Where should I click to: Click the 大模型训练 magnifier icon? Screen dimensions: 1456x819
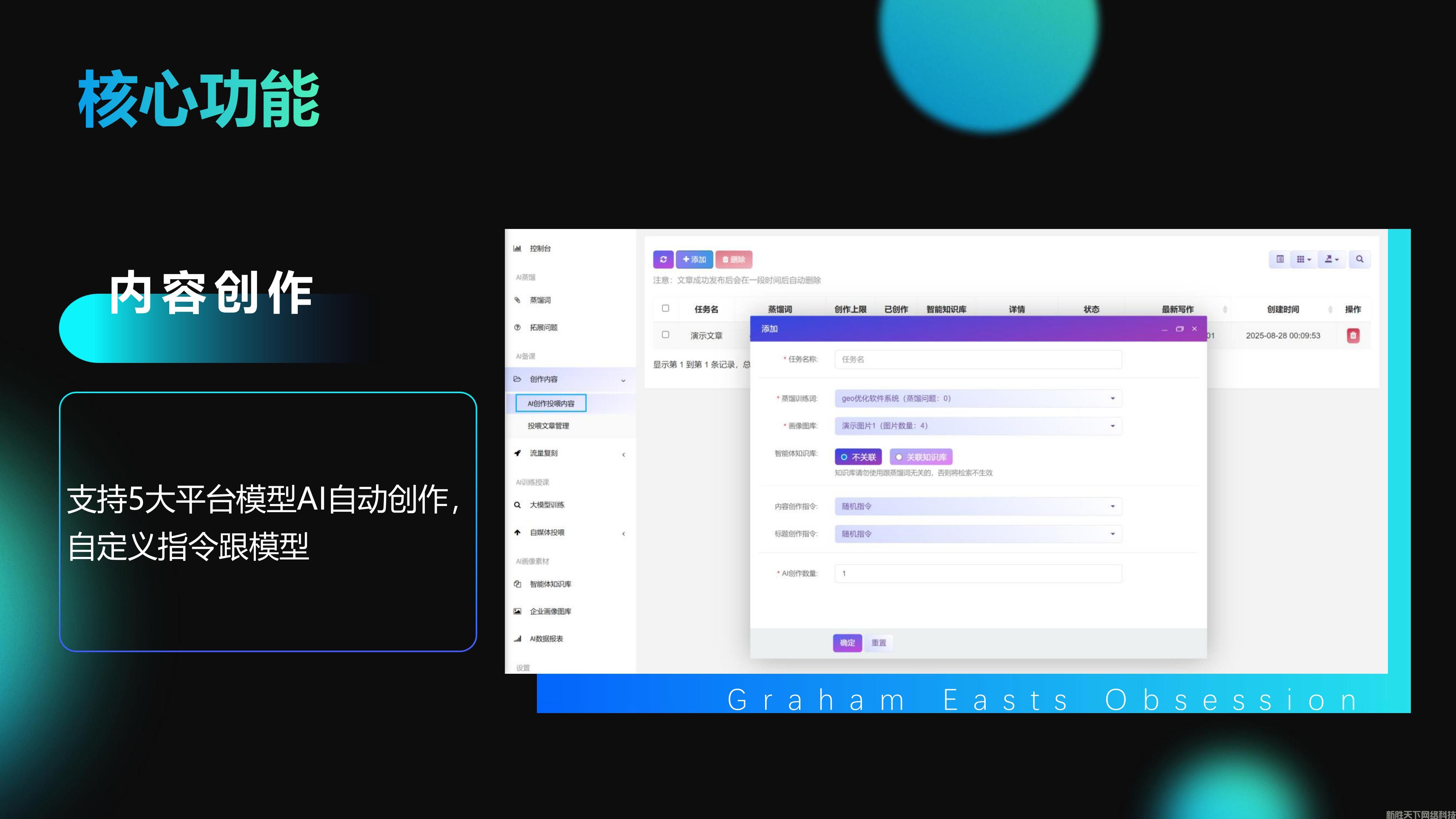[x=517, y=505]
